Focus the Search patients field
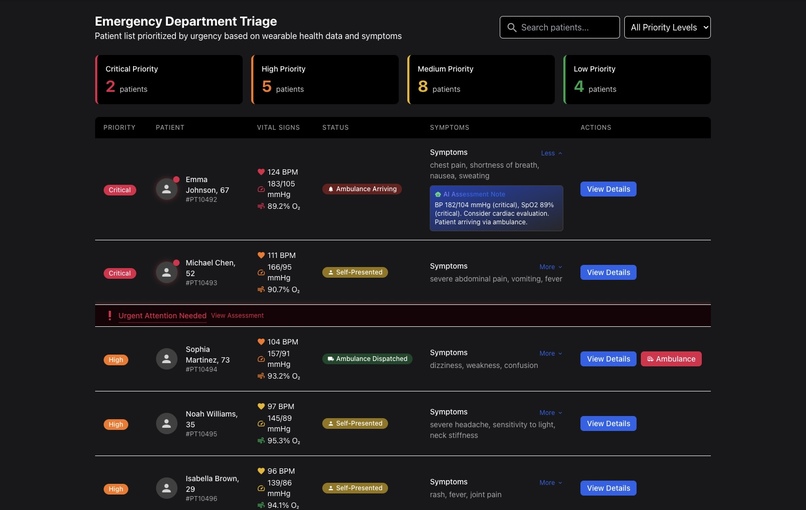Screen dimensions: 806x510 (559, 27)
